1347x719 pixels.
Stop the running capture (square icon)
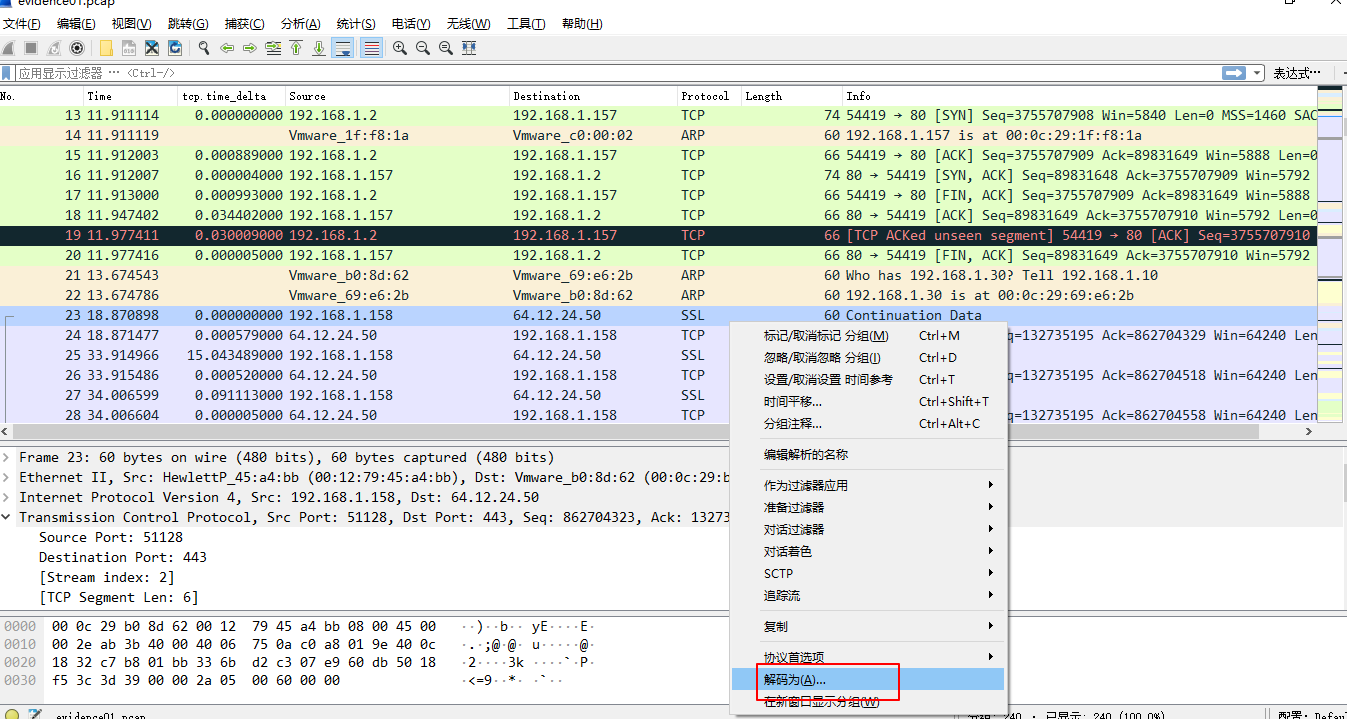[x=31, y=48]
